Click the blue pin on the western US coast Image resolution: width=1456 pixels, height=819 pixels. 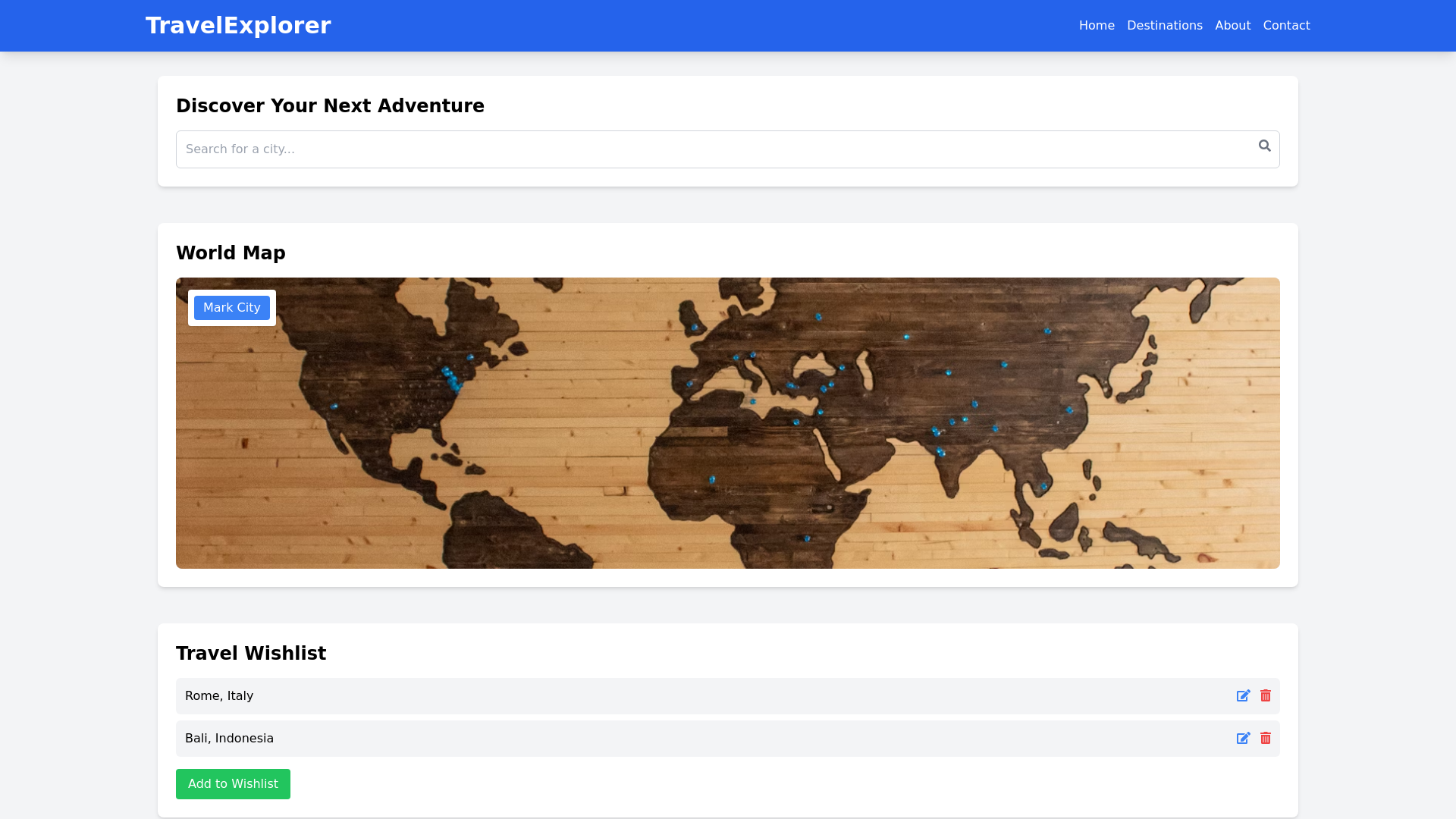coord(334,406)
